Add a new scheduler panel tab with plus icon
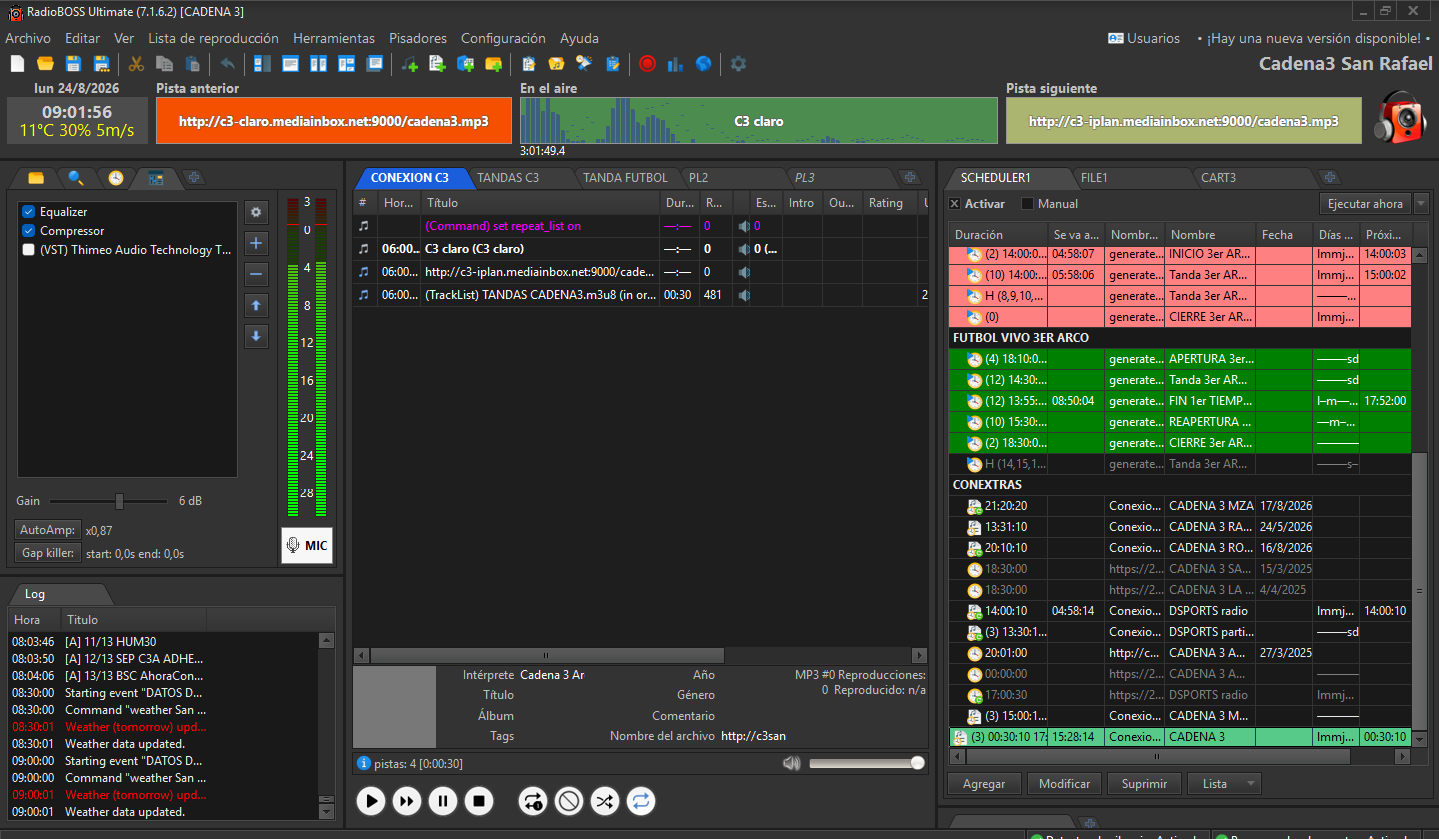This screenshot has width=1439, height=839. 1330,178
